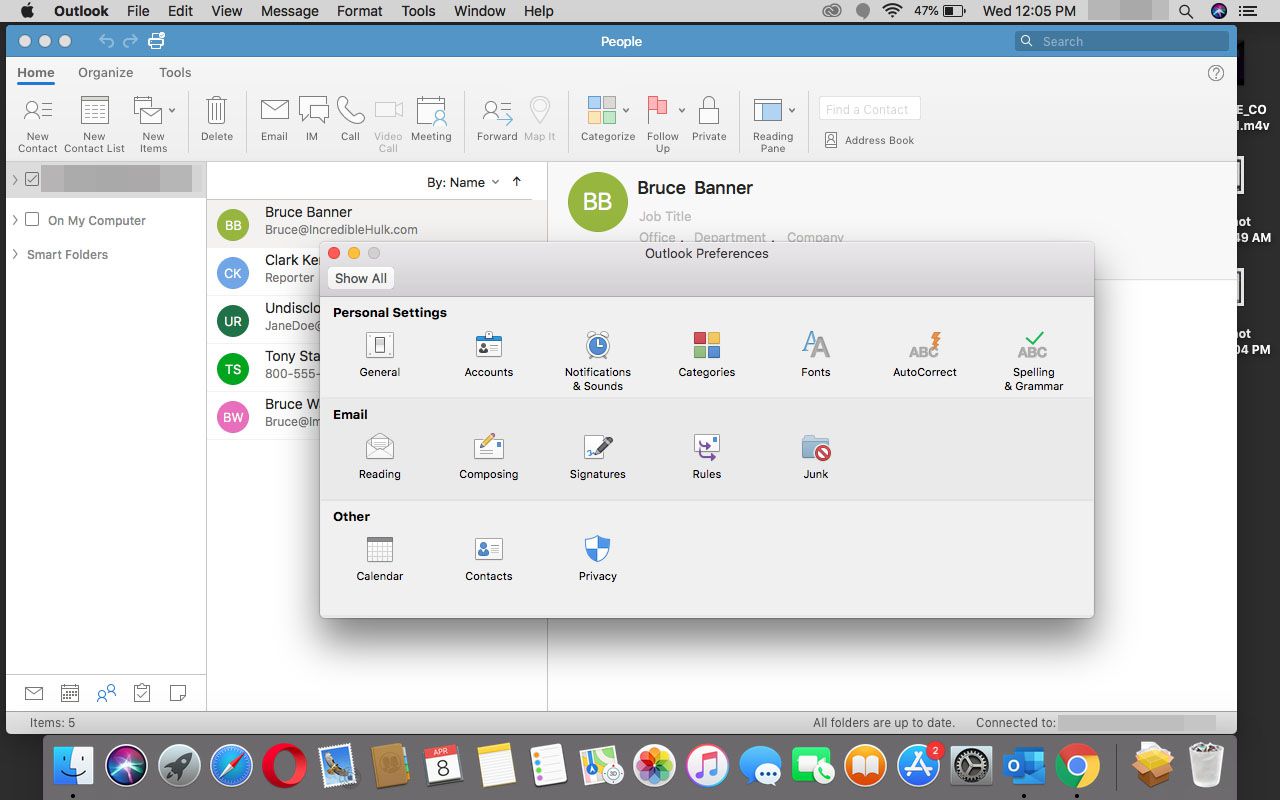Mark the contact as Private
1280x800 pixels.
click(x=709, y=119)
